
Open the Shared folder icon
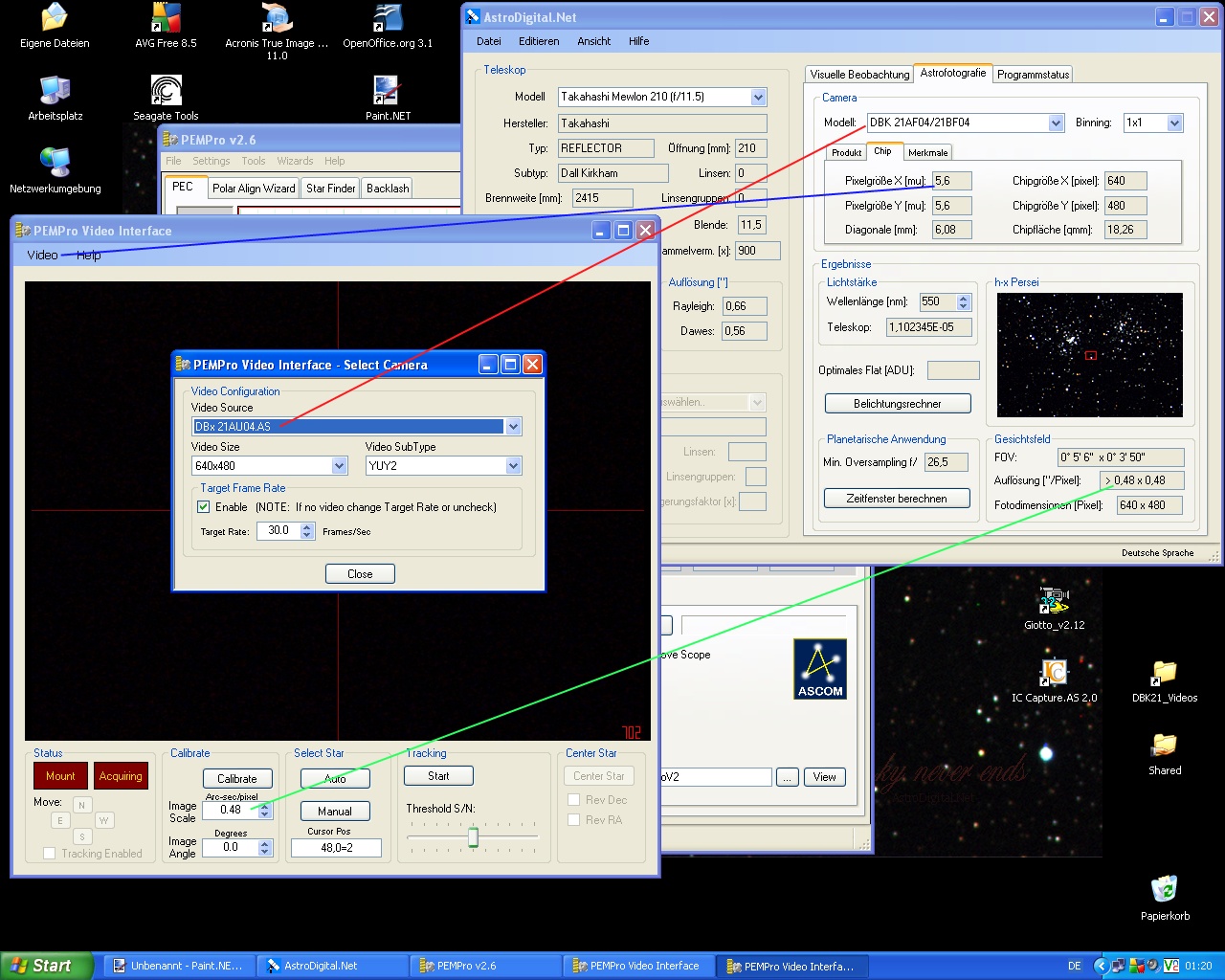click(1165, 753)
